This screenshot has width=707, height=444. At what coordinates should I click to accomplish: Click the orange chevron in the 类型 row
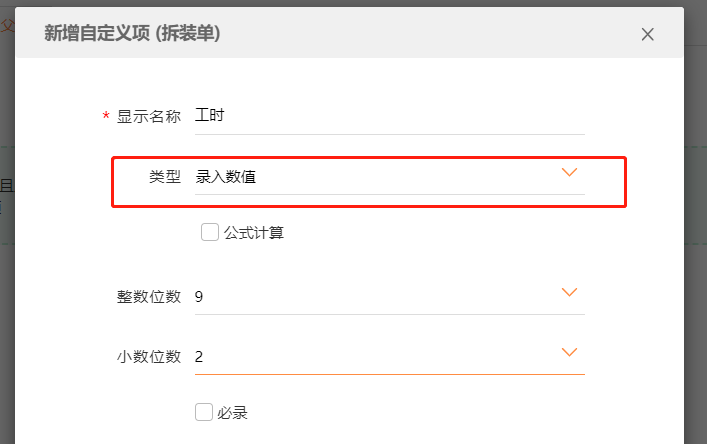[x=569, y=173]
